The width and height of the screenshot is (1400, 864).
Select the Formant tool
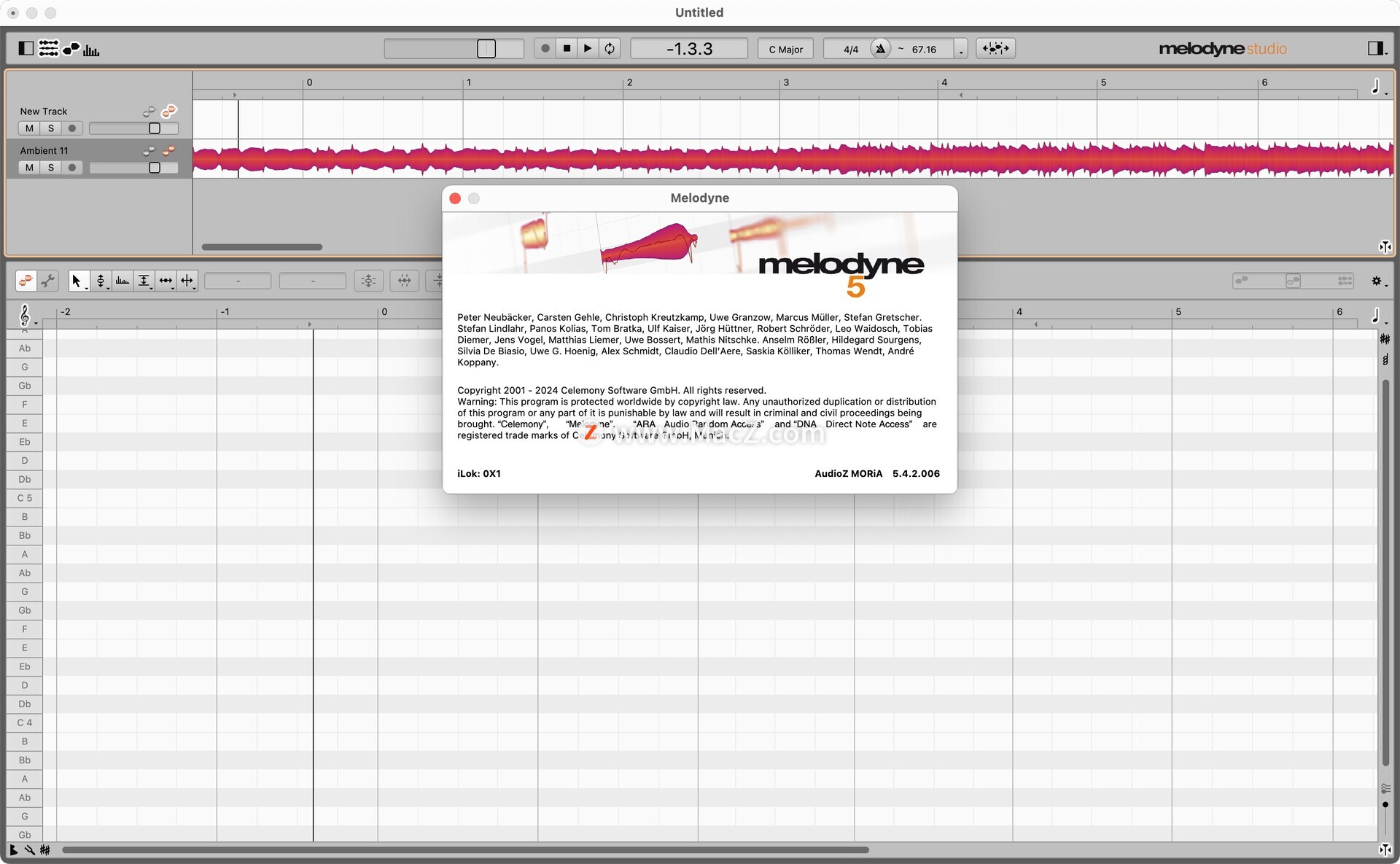pyautogui.click(x=122, y=281)
